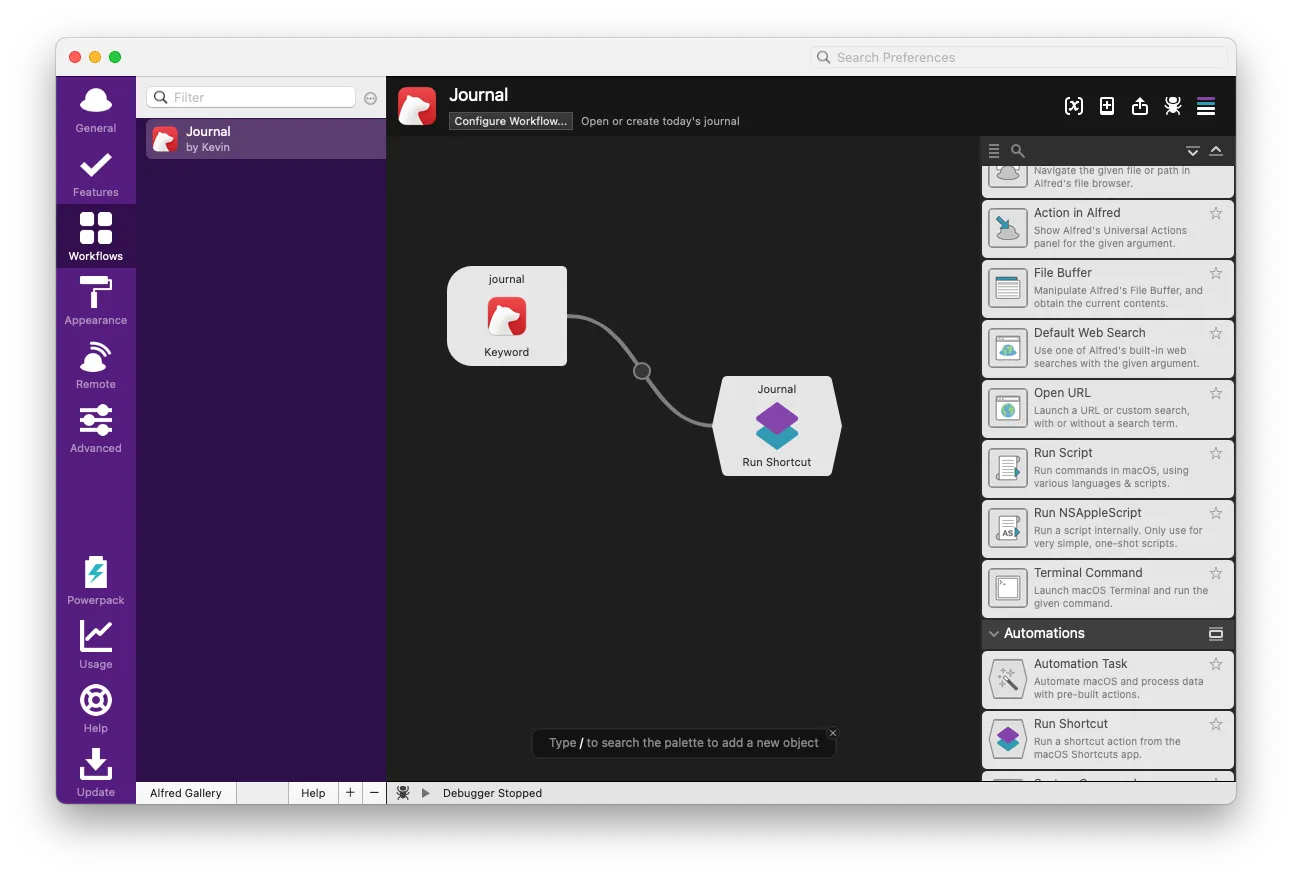Open workflow variables (x) icon
The height and width of the screenshot is (878, 1292).
click(1074, 106)
